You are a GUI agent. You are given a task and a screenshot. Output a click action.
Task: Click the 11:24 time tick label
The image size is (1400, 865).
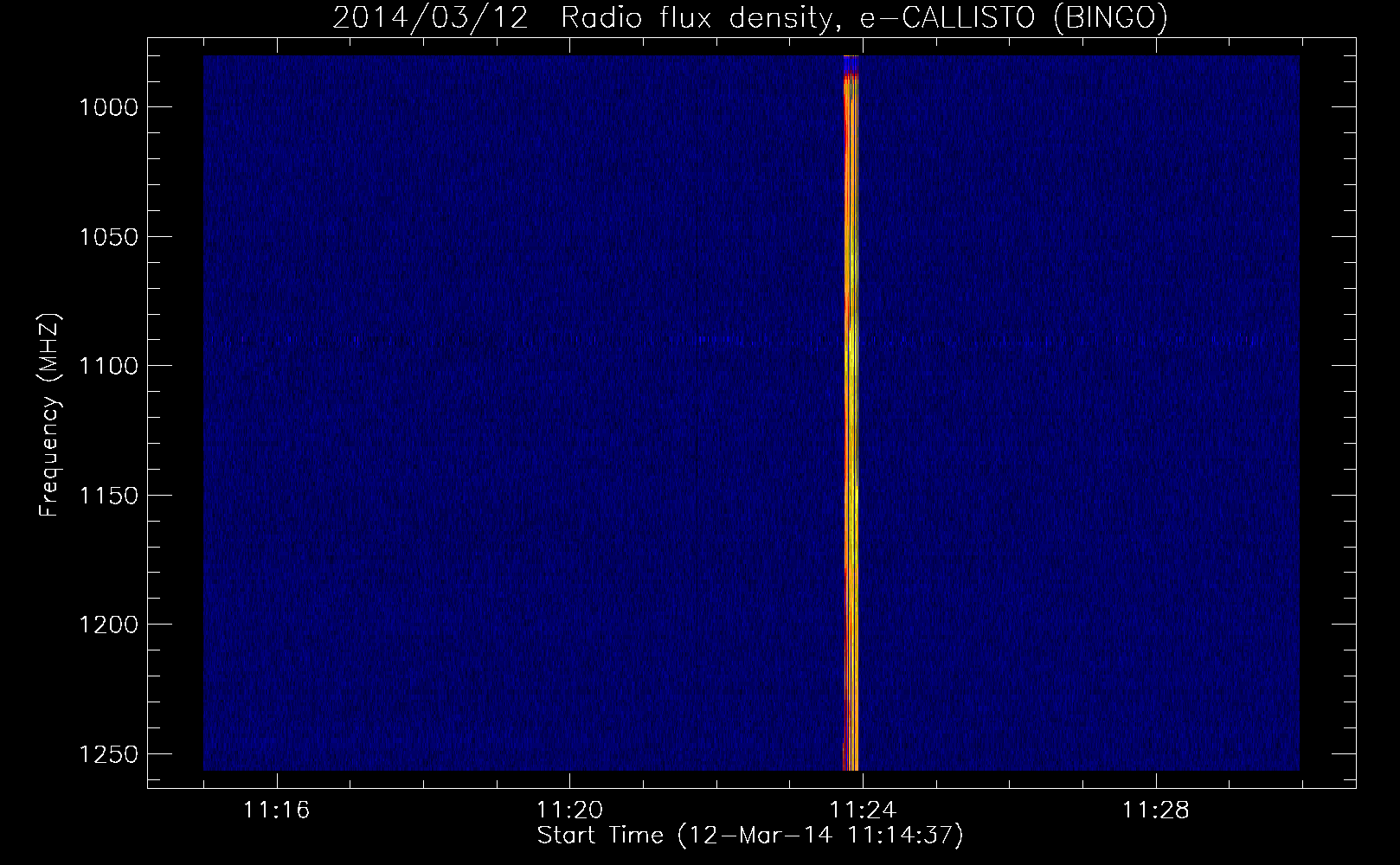tap(863, 811)
